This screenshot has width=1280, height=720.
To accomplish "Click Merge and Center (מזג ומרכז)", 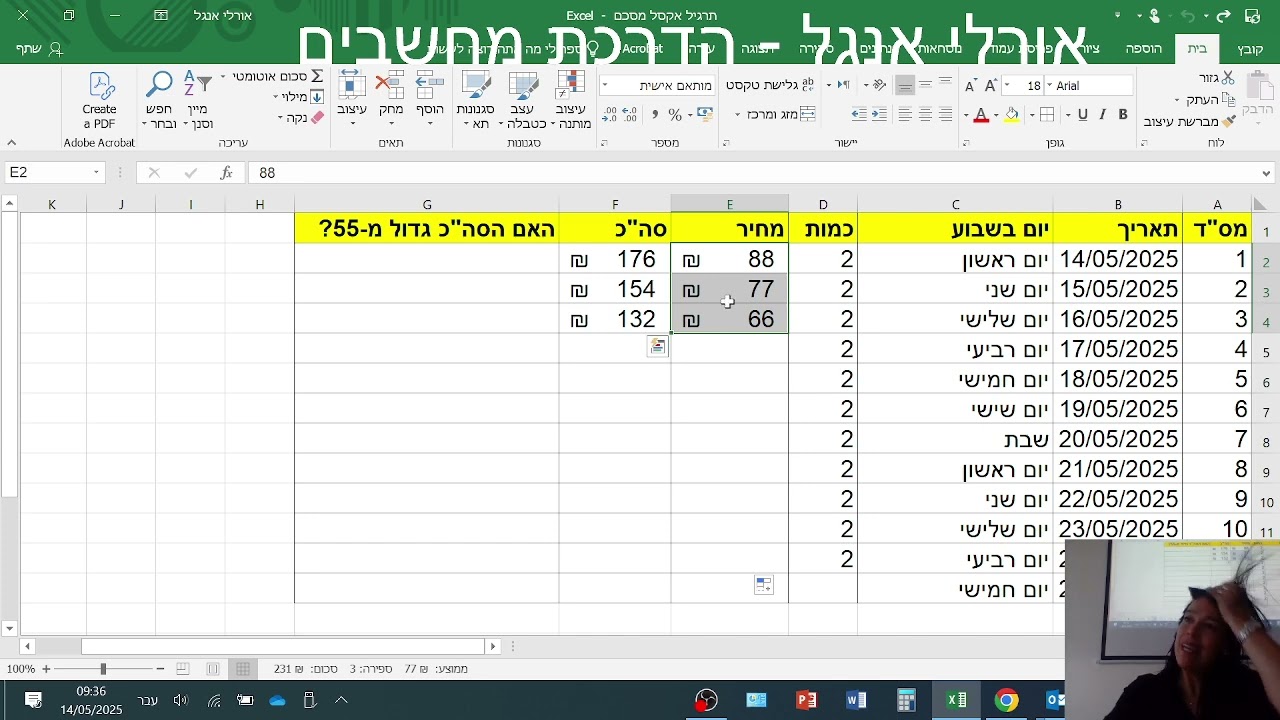I will click(x=781, y=114).
